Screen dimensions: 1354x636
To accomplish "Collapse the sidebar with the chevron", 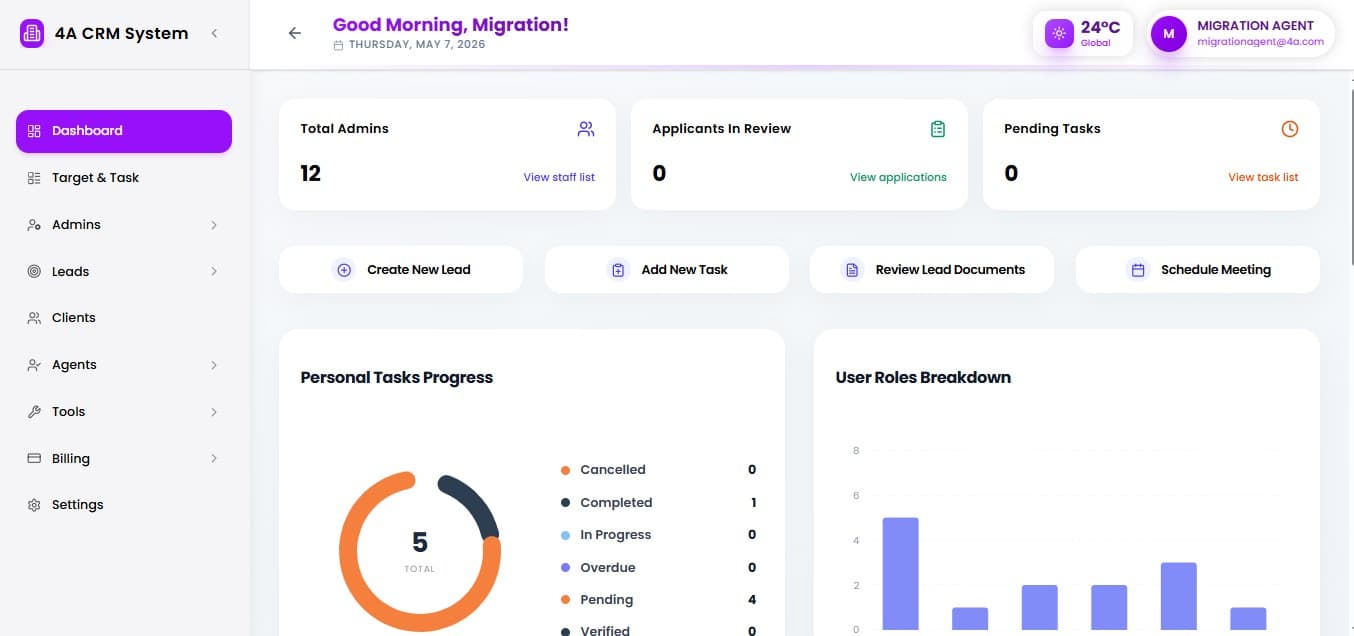I will [x=214, y=34].
